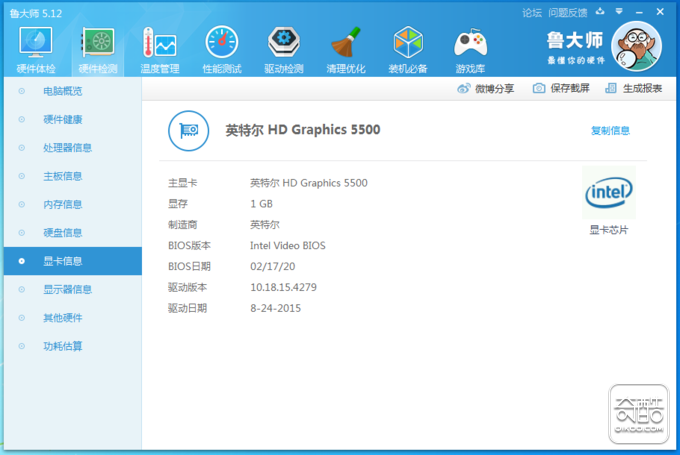
Task: Select 硬盘信息 in the sidebar
Action: (x=73, y=233)
